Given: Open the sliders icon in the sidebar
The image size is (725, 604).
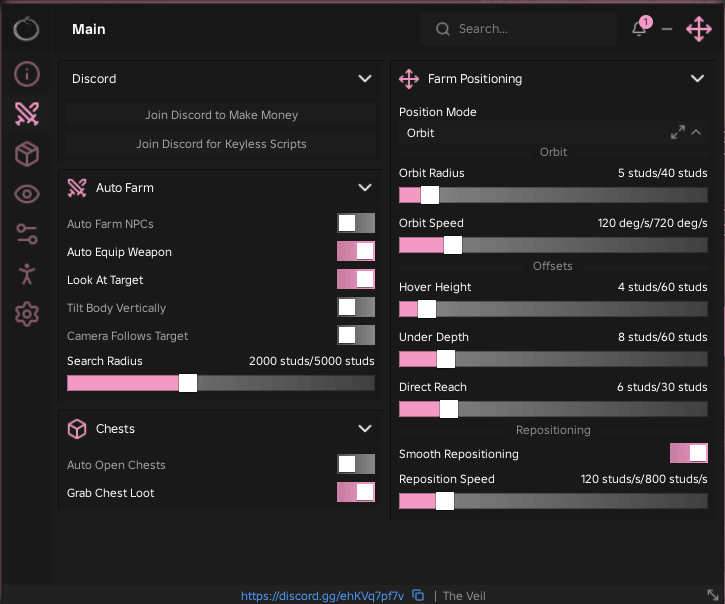Looking at the screenshot, I should 27,234.
